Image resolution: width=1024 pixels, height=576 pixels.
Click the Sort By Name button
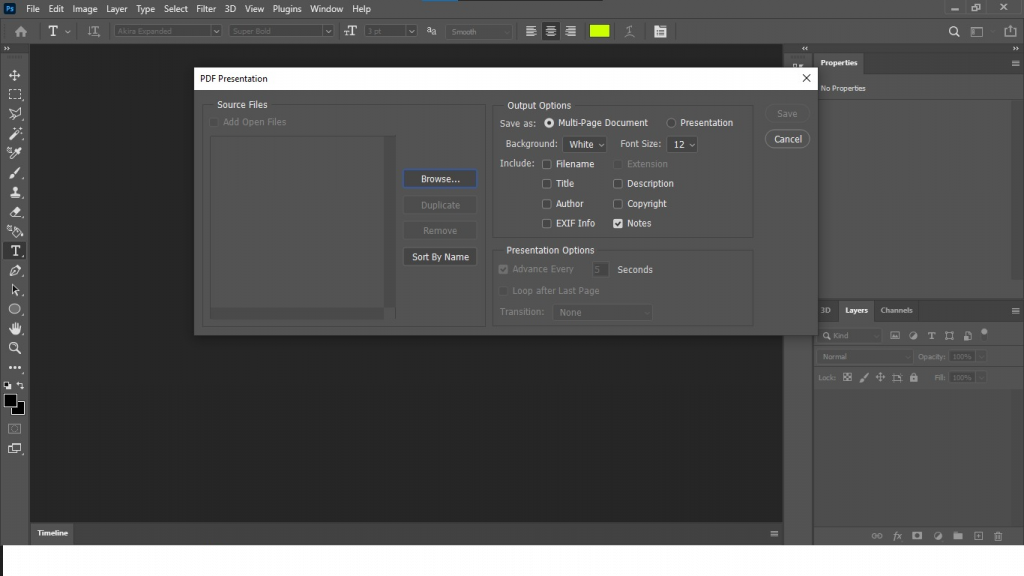439,257
